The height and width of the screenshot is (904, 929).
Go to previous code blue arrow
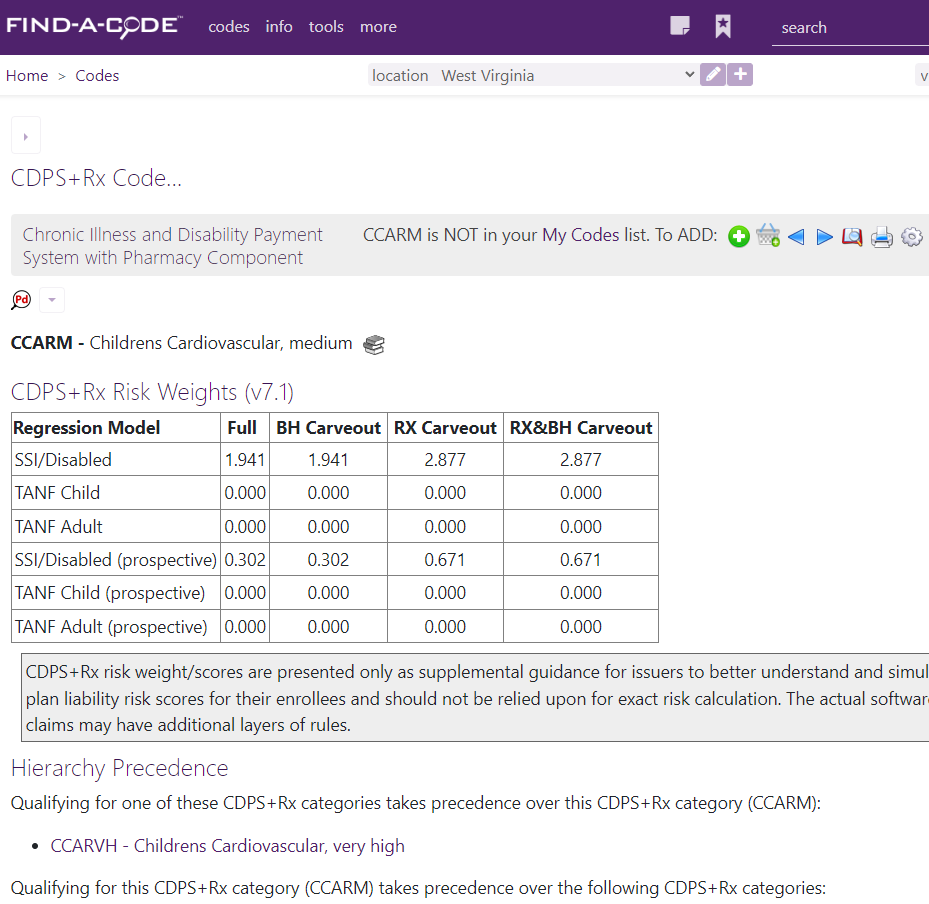click(x=796, y=237)
